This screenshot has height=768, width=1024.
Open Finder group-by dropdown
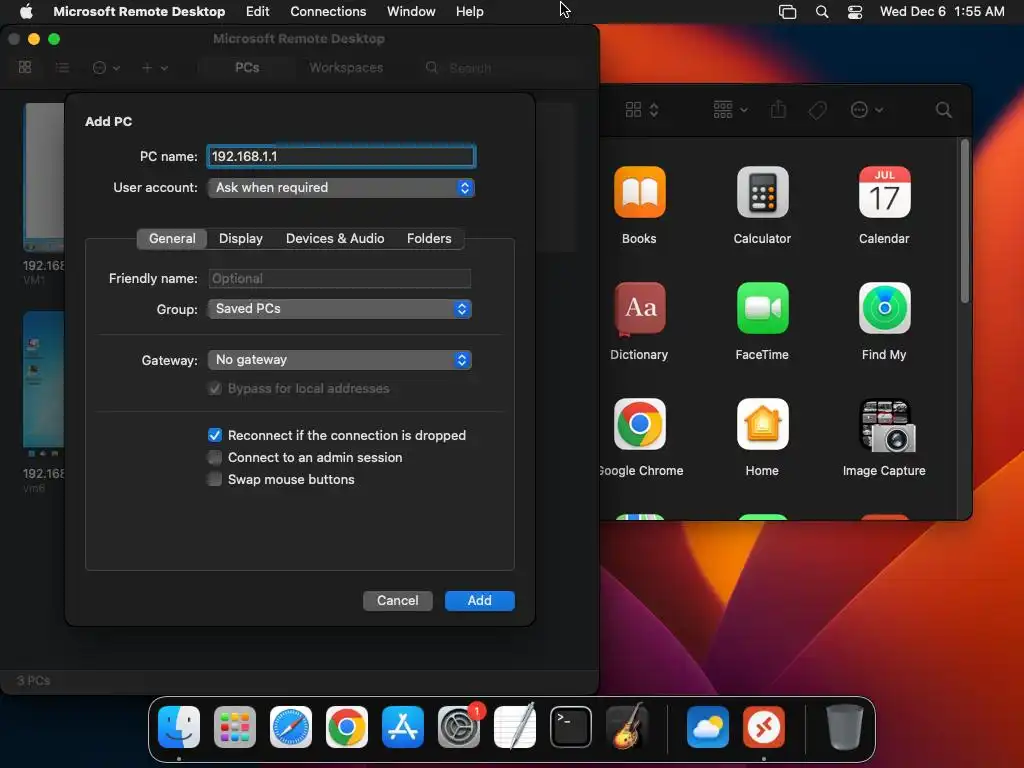click(730, 110)
